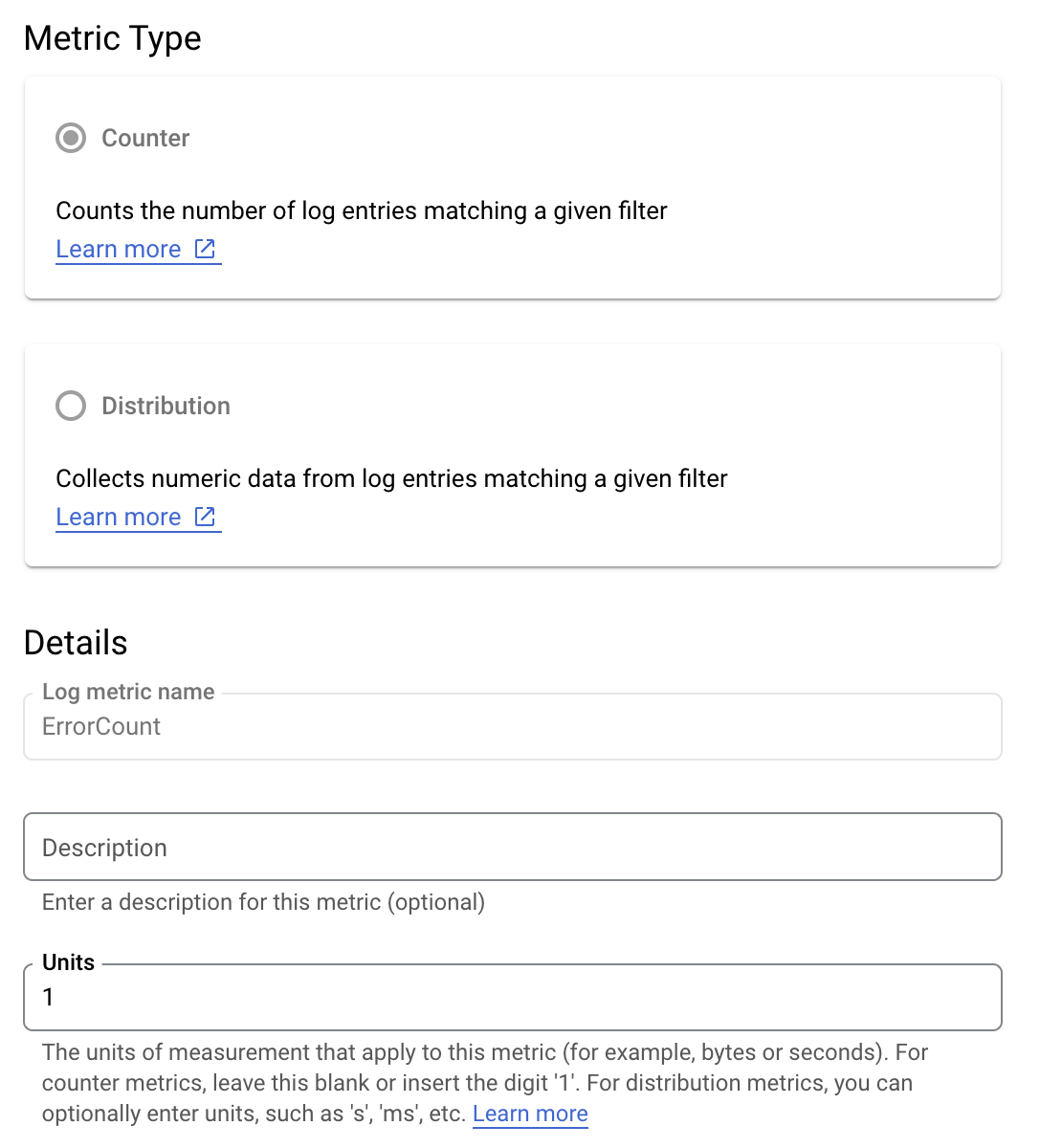This screenshot has height=1148, width=1062.
Task: Click the Units floating field label
Action: click(x=69, y=962)
